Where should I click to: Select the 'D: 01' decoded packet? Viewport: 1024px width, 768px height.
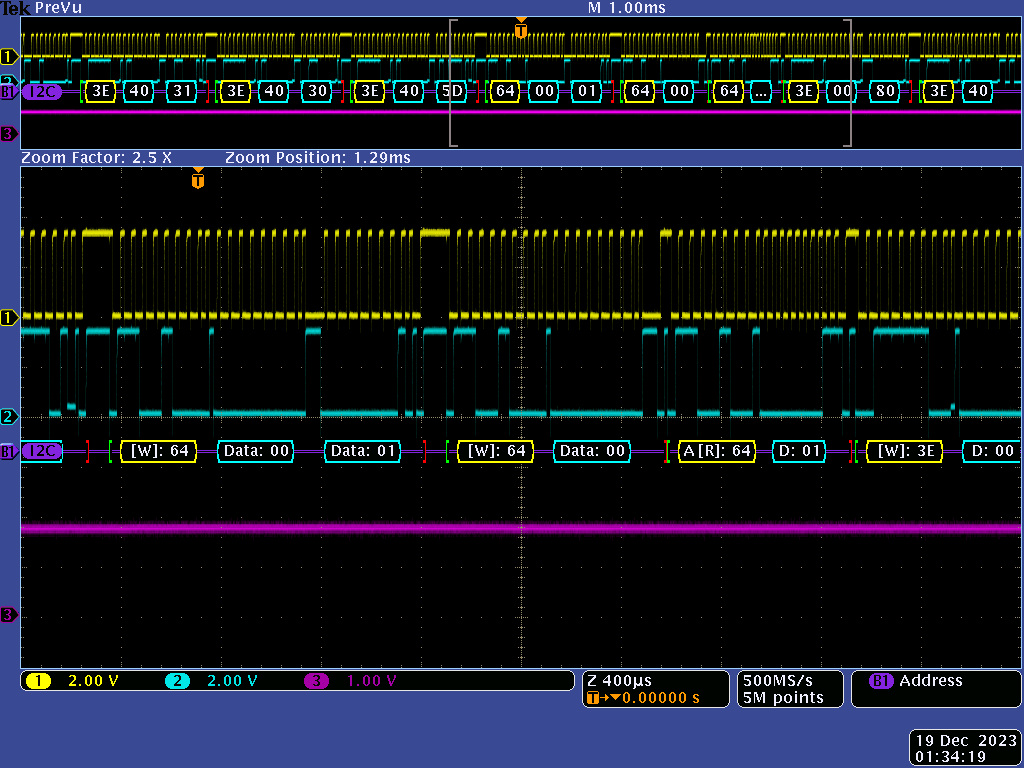click(x=799, y=451)
